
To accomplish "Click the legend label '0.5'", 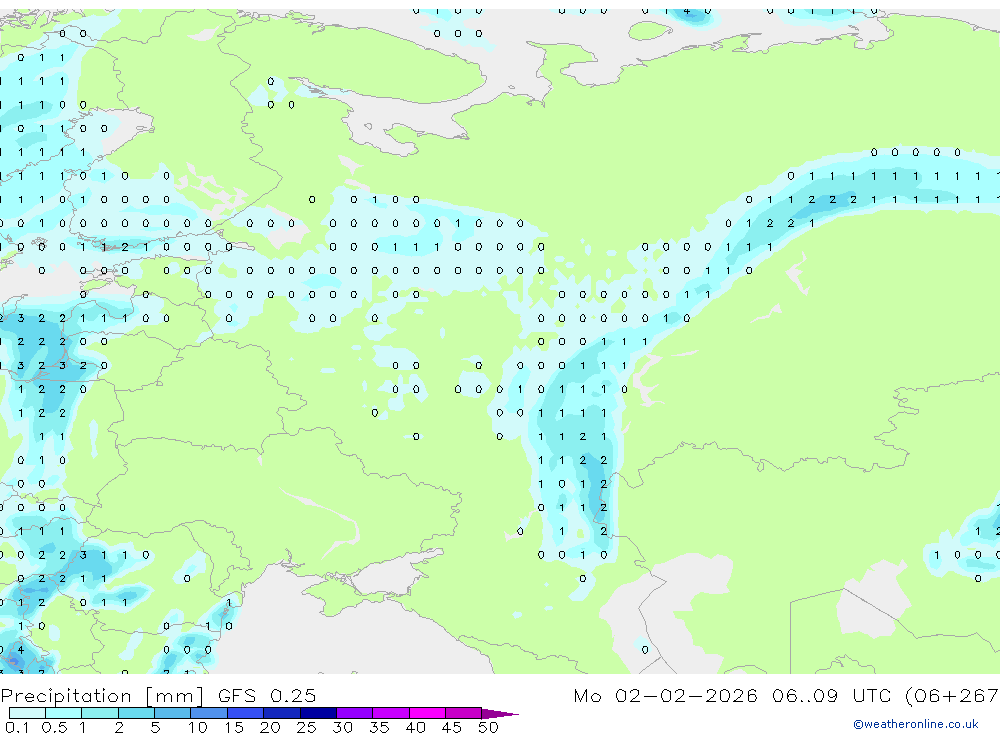I will (x=54, y=727).
